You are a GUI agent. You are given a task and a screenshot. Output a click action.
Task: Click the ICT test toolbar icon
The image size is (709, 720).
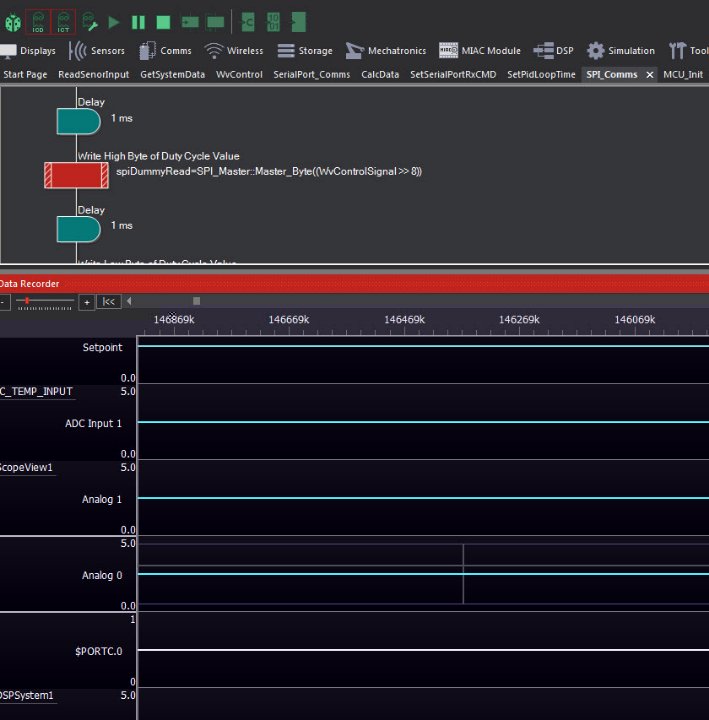click(63, 22)
